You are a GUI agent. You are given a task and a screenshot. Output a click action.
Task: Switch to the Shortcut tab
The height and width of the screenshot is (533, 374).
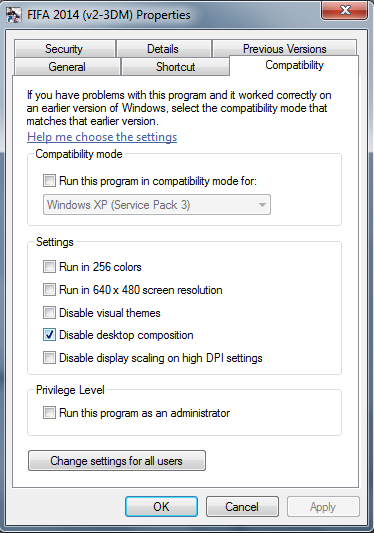click(x=175, y=67)
